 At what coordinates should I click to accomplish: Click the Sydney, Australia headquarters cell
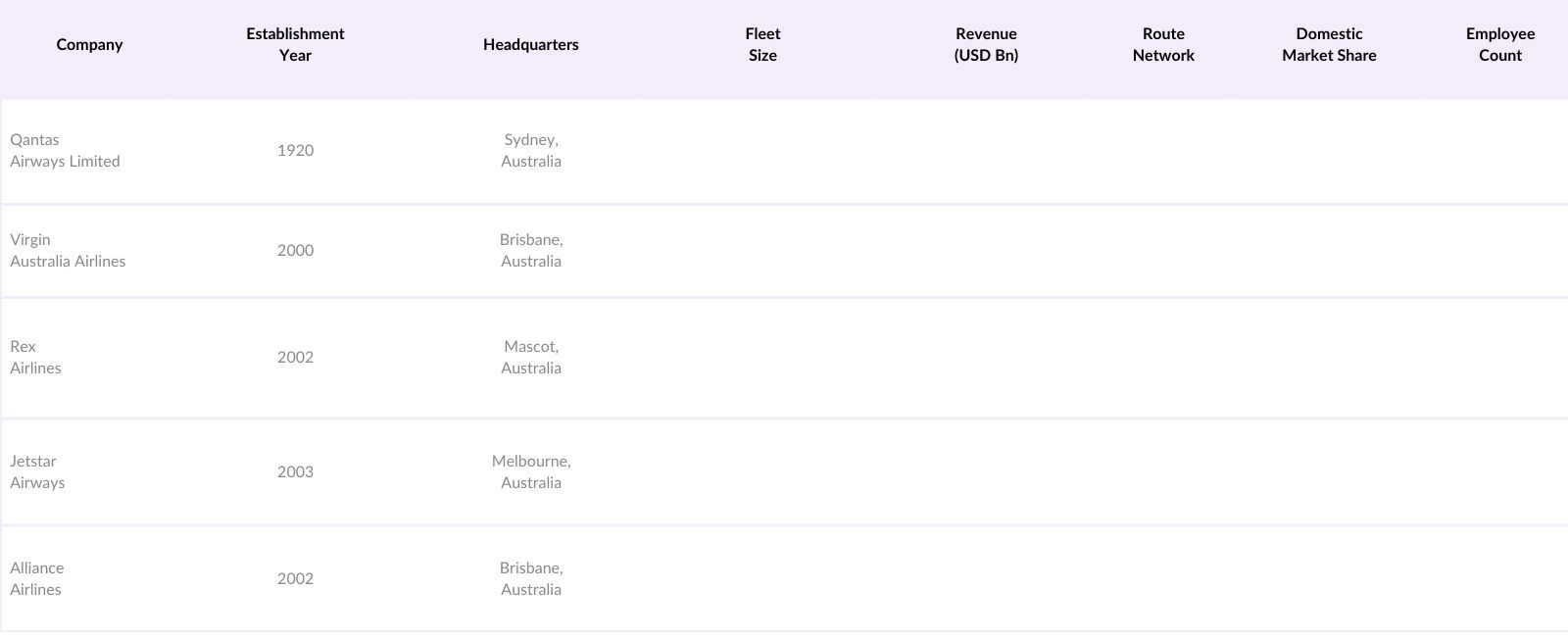[530, 151]
